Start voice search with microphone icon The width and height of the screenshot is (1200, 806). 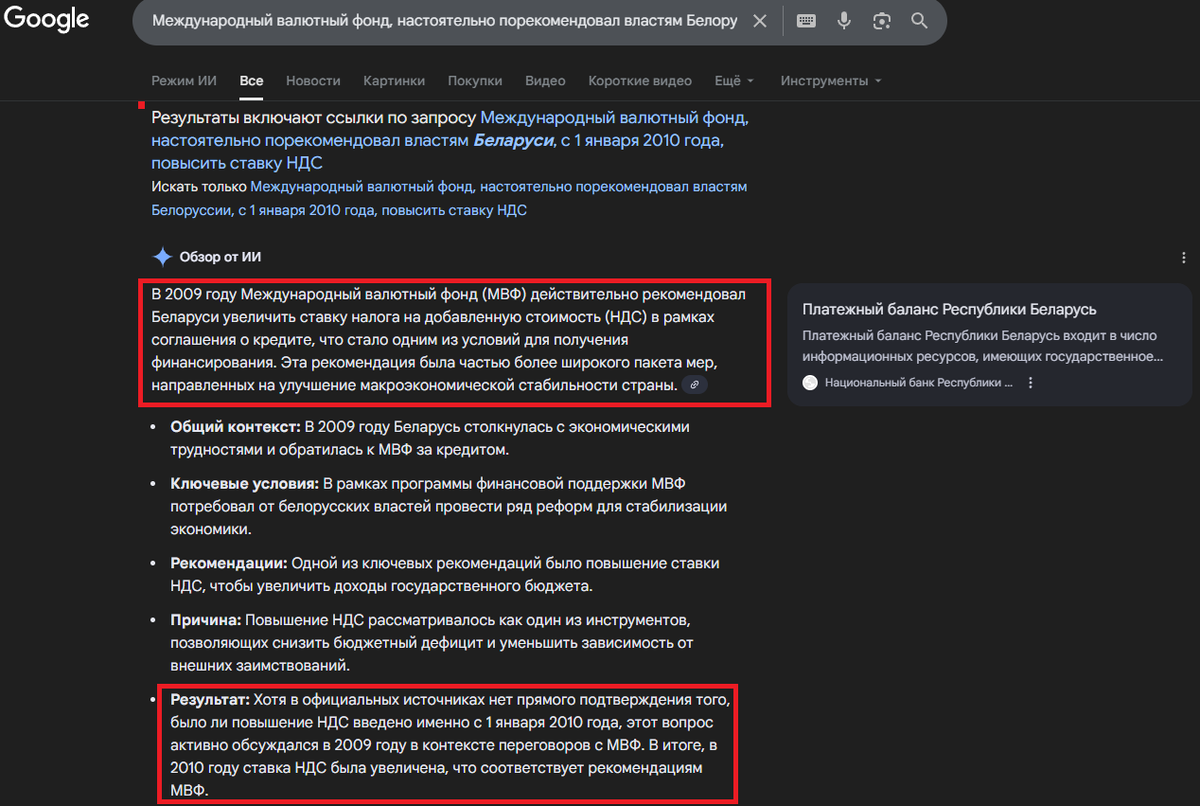[x=844, y=21]
